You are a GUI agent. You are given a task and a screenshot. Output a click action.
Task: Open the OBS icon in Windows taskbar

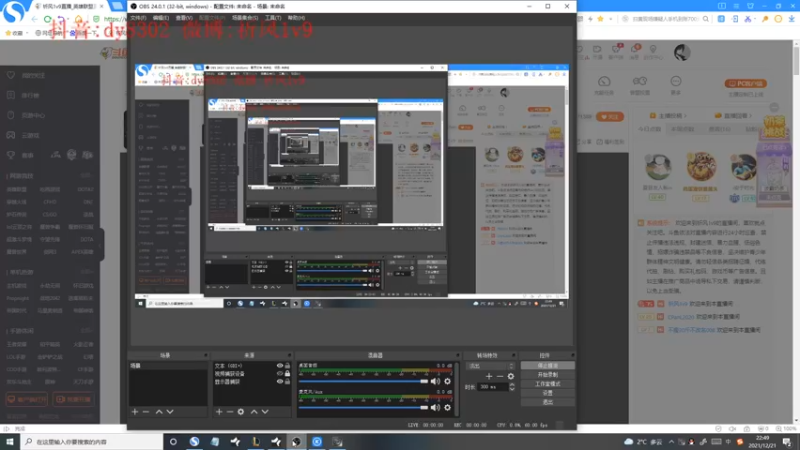point(296,442)
